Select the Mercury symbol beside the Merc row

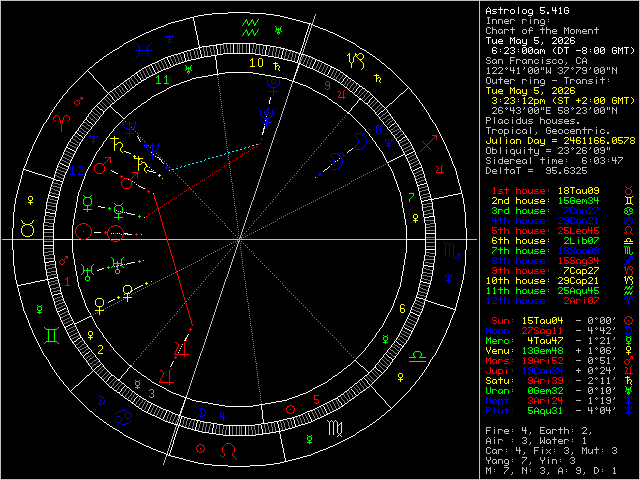pyautogui.click(x=629, y=341)
